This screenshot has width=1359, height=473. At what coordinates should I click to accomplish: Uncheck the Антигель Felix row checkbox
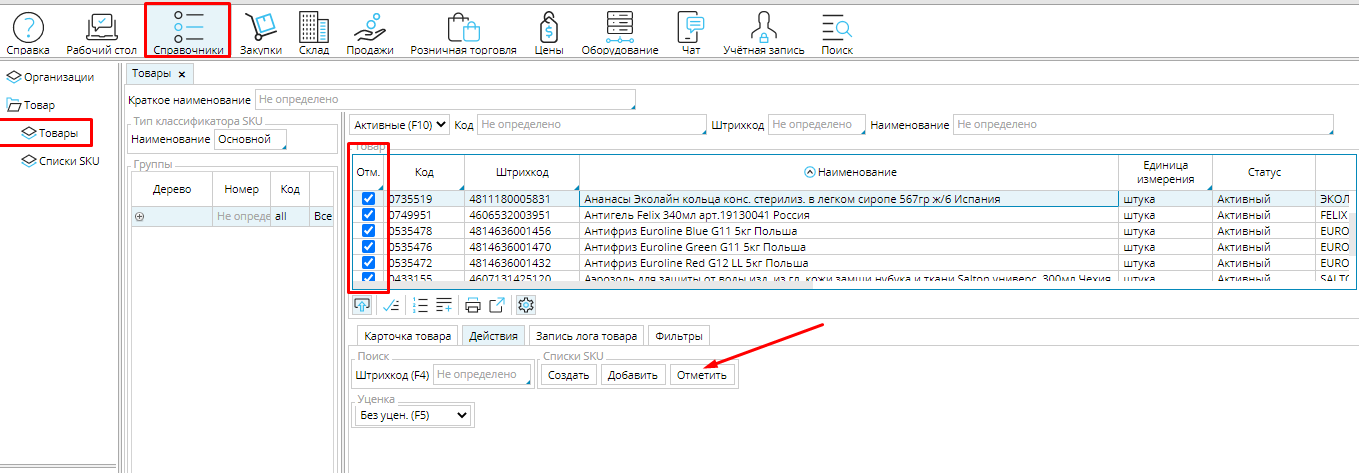(x=368, y=215)
